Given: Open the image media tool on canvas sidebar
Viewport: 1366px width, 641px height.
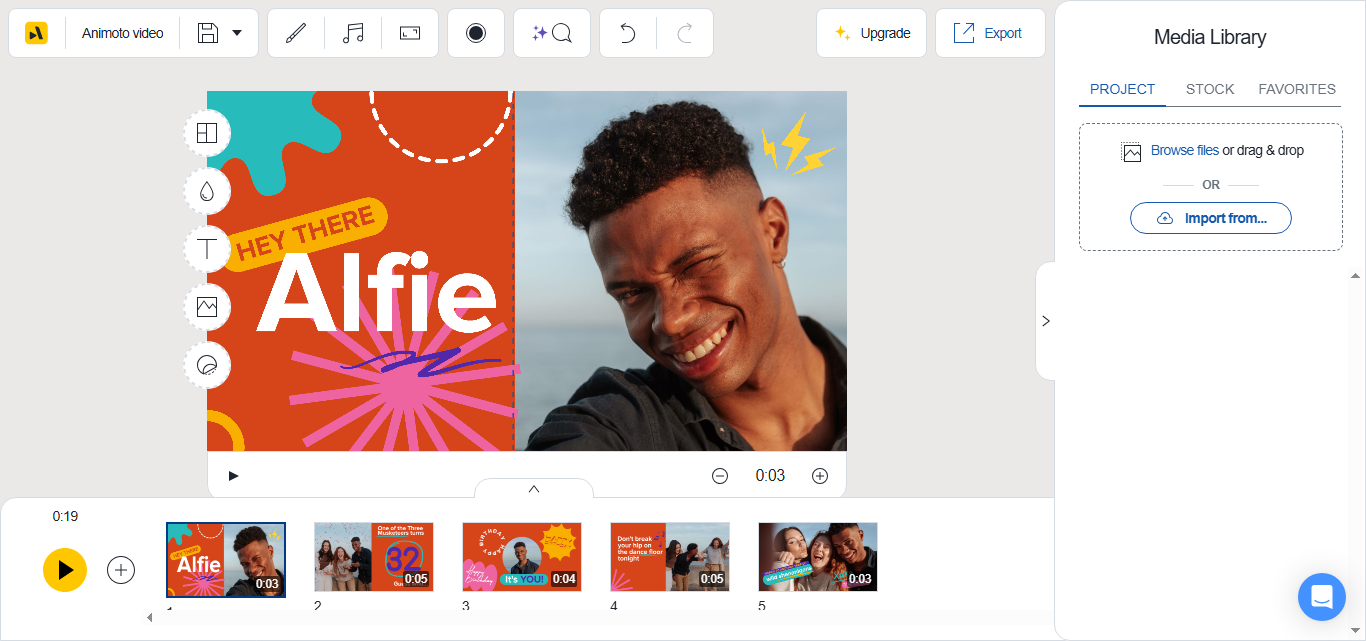Looking at the screenshot, I should coord(207,307).
